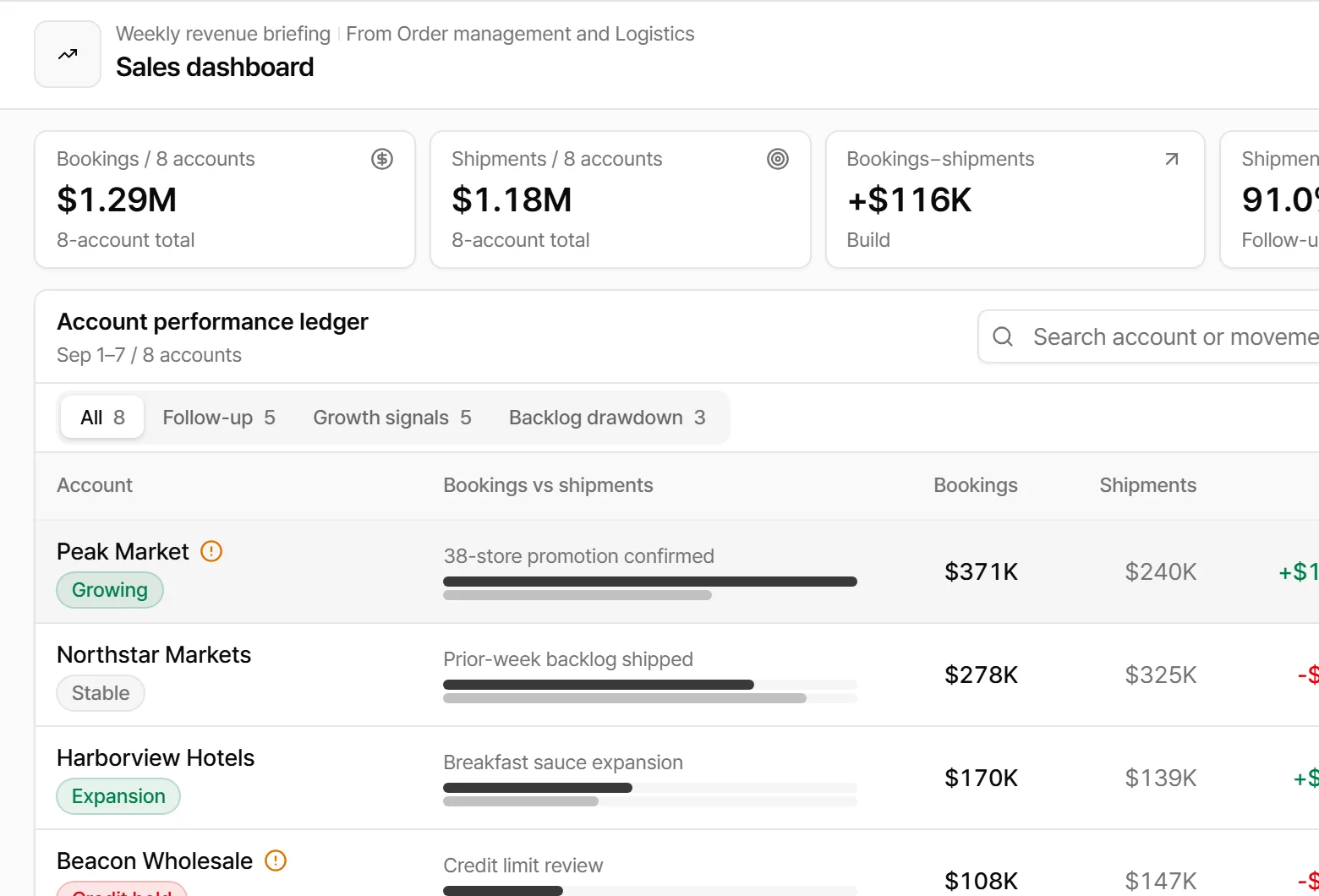Show the Backlog drawdown tab
This screenshot has height=896, width=1319.
(x=607, y=418)
